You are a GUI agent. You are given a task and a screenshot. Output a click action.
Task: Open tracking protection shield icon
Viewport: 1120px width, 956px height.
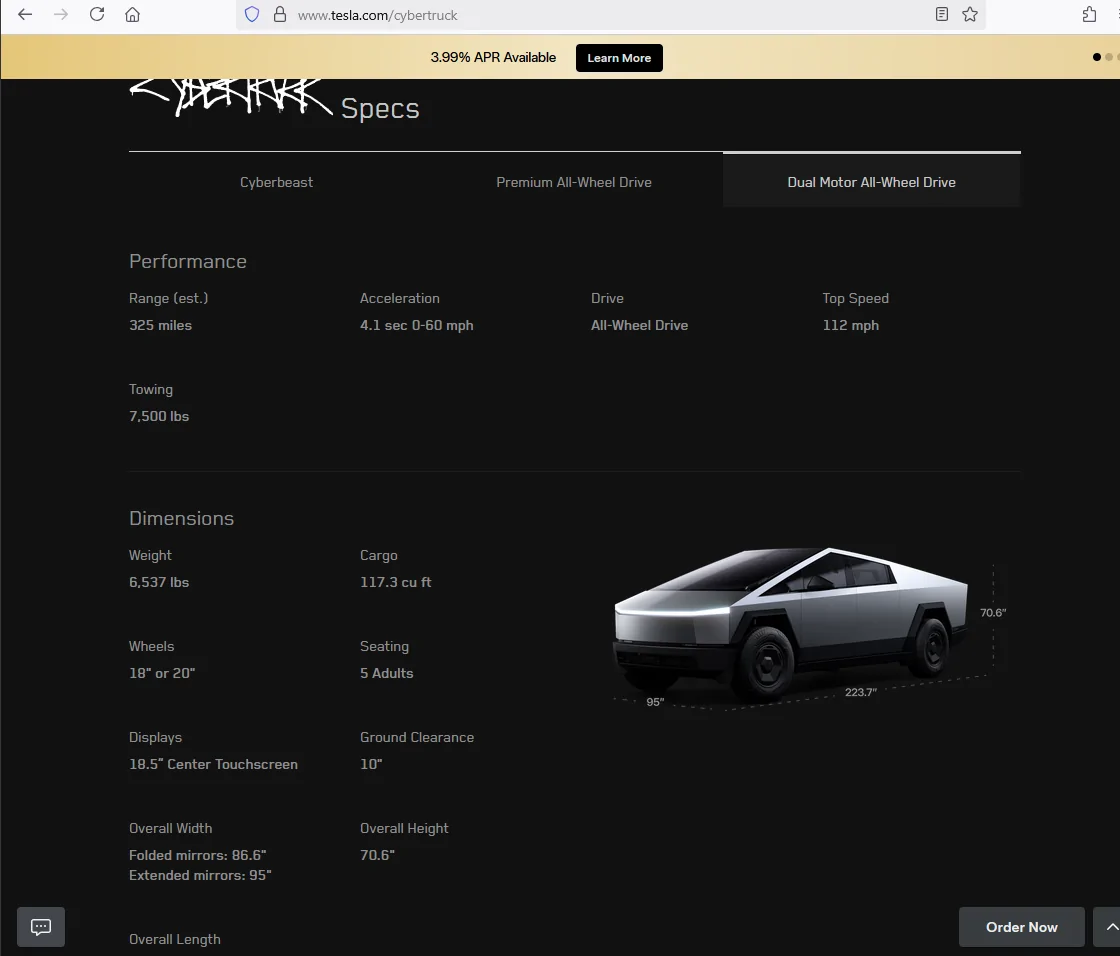252,14
